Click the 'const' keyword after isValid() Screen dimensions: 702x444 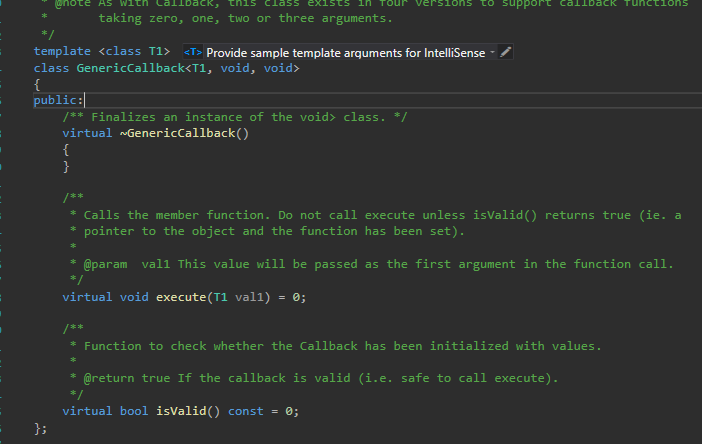point(246,411)
